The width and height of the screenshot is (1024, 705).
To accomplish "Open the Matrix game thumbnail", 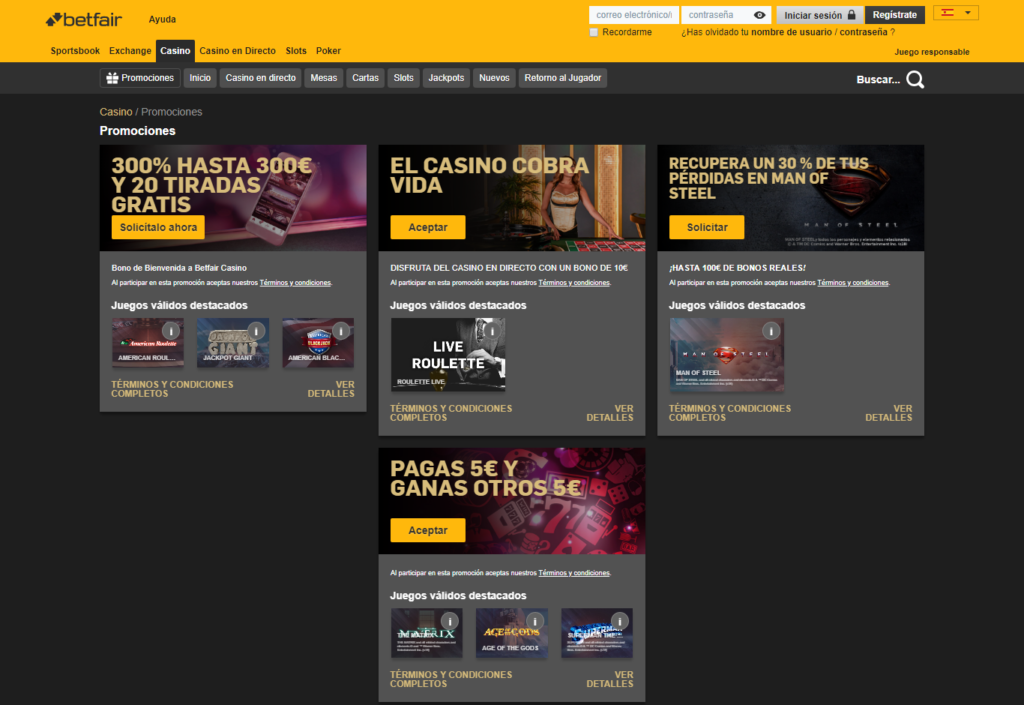I will click(425, 633).
